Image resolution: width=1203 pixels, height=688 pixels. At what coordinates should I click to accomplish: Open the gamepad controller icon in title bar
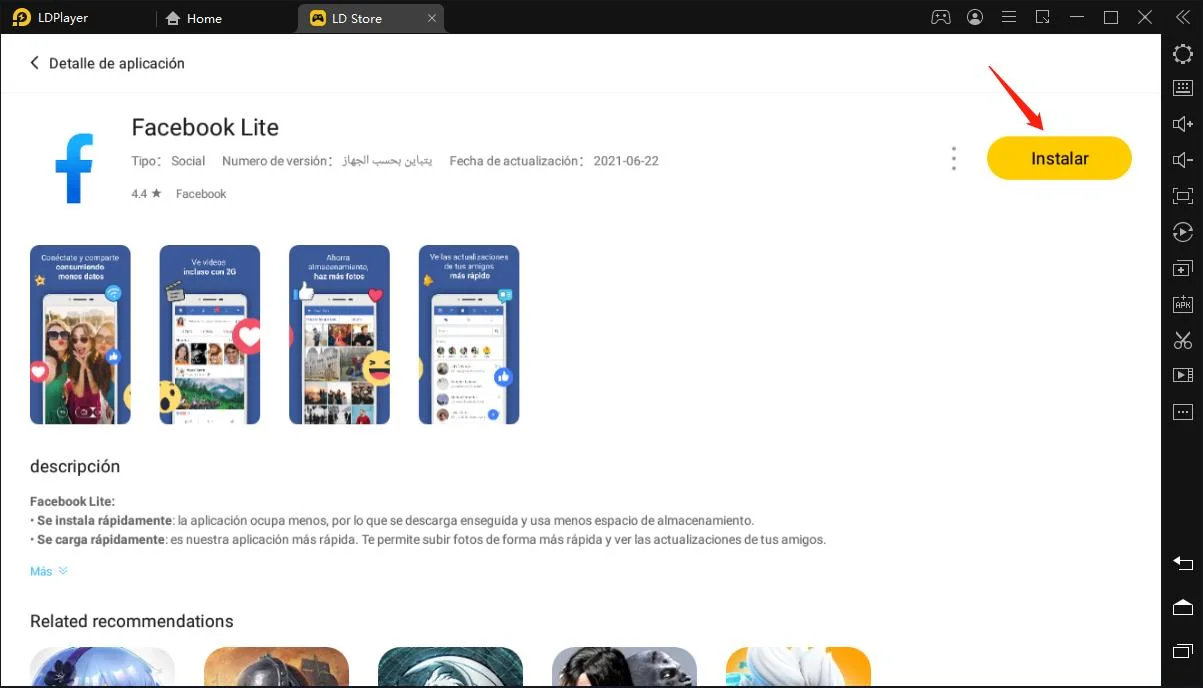(x=940, y=17)
